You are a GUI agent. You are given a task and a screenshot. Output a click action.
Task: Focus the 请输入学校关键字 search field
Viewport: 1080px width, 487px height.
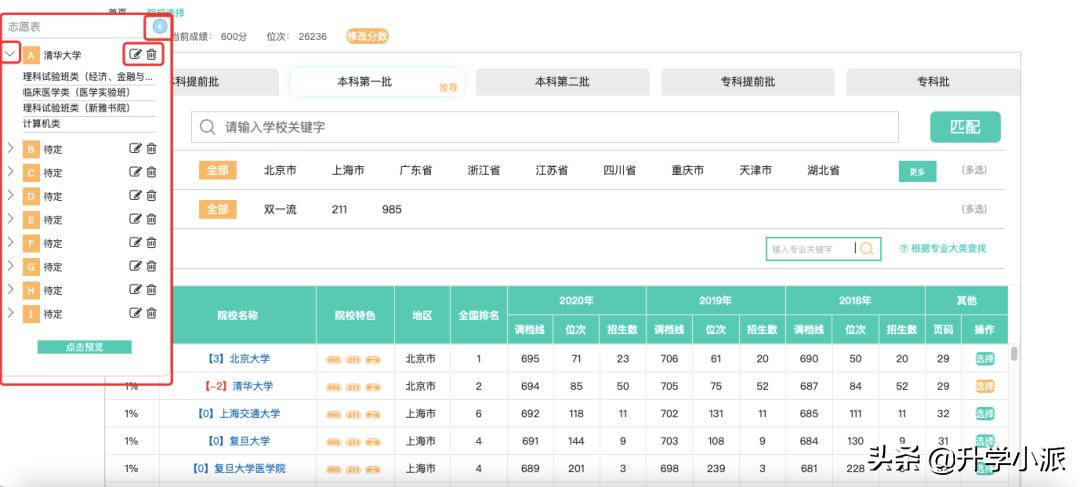(x=545, y=127)
